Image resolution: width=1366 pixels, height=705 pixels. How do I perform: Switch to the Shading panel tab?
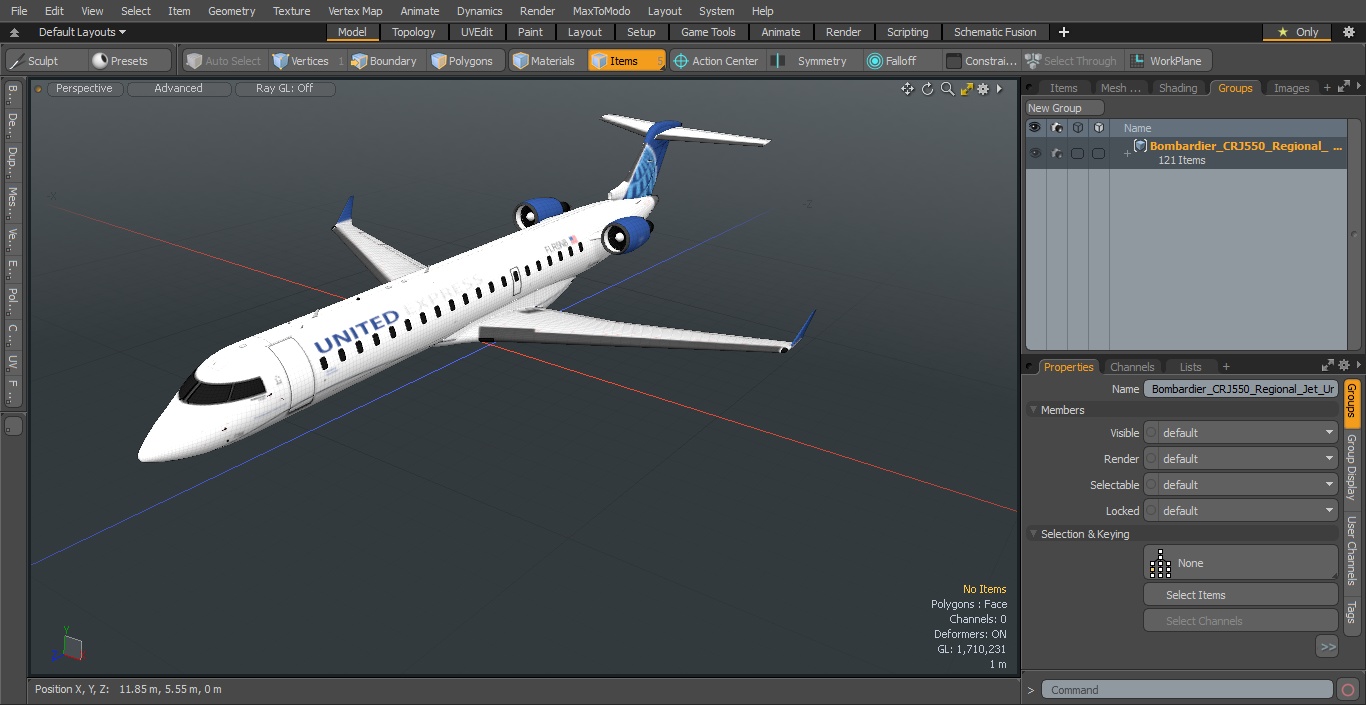coord(1178,88)
